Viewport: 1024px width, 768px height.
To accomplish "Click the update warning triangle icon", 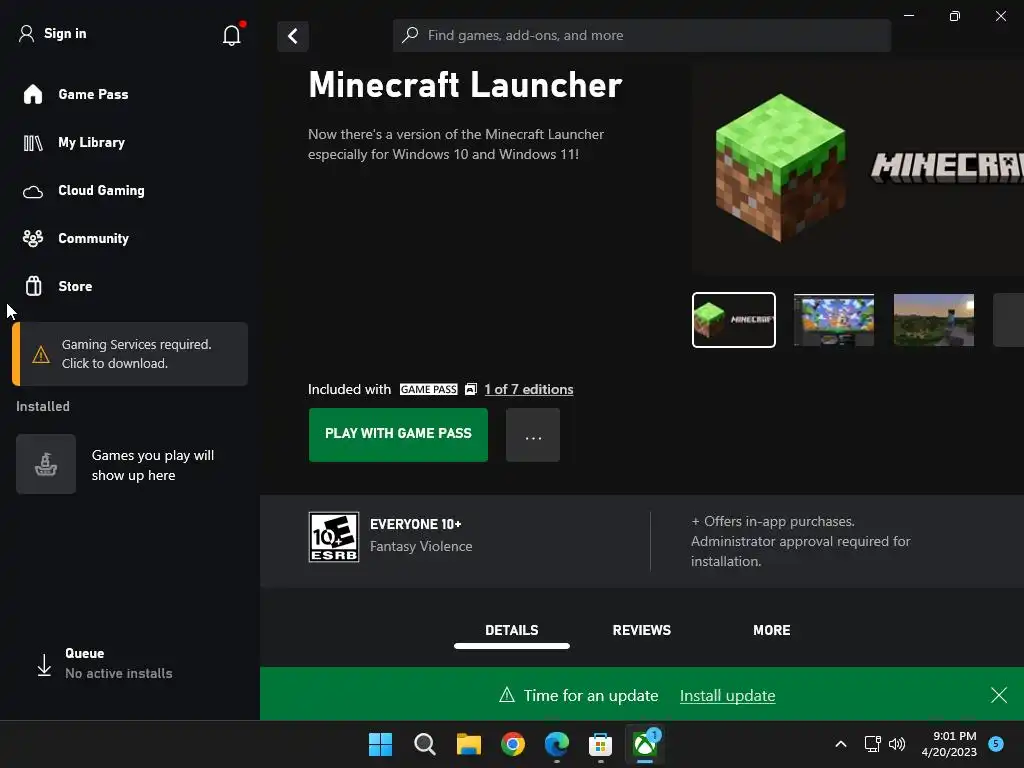I will (x=507, y=694).
